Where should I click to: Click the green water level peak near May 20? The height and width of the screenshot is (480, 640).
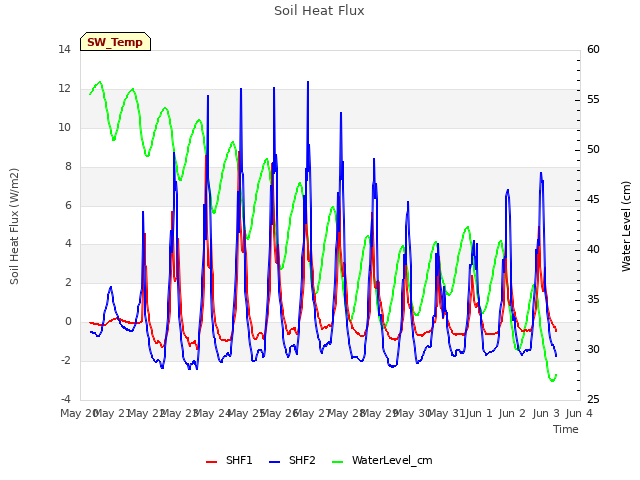click(100, 82)
